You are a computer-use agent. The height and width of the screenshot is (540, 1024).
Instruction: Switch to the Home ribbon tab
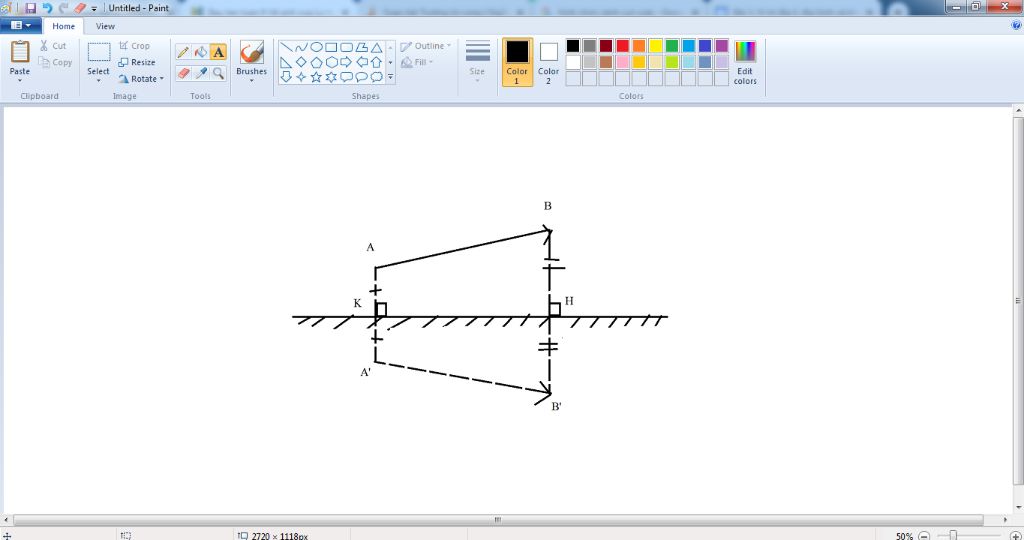(x=63, y=26)
